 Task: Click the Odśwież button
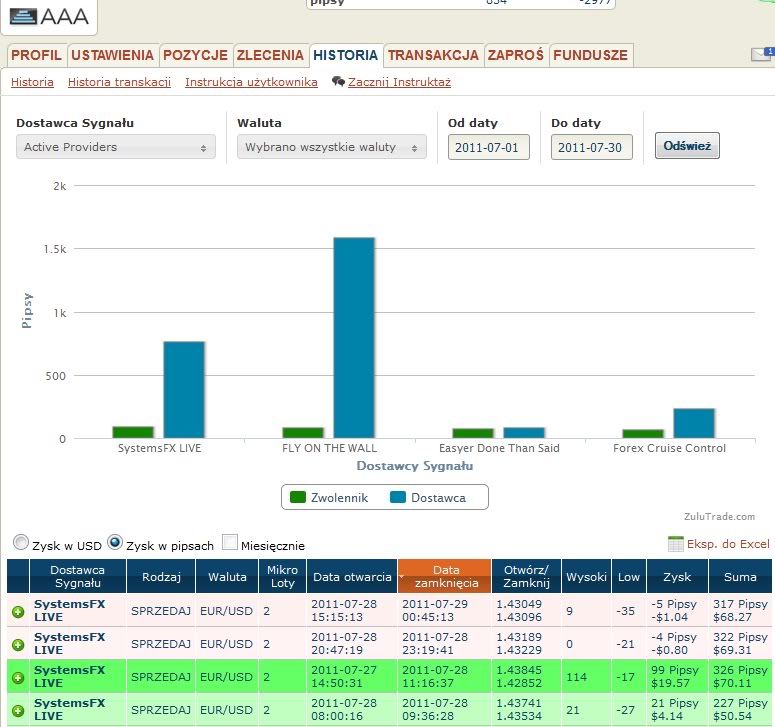click(x=687, y=146)
